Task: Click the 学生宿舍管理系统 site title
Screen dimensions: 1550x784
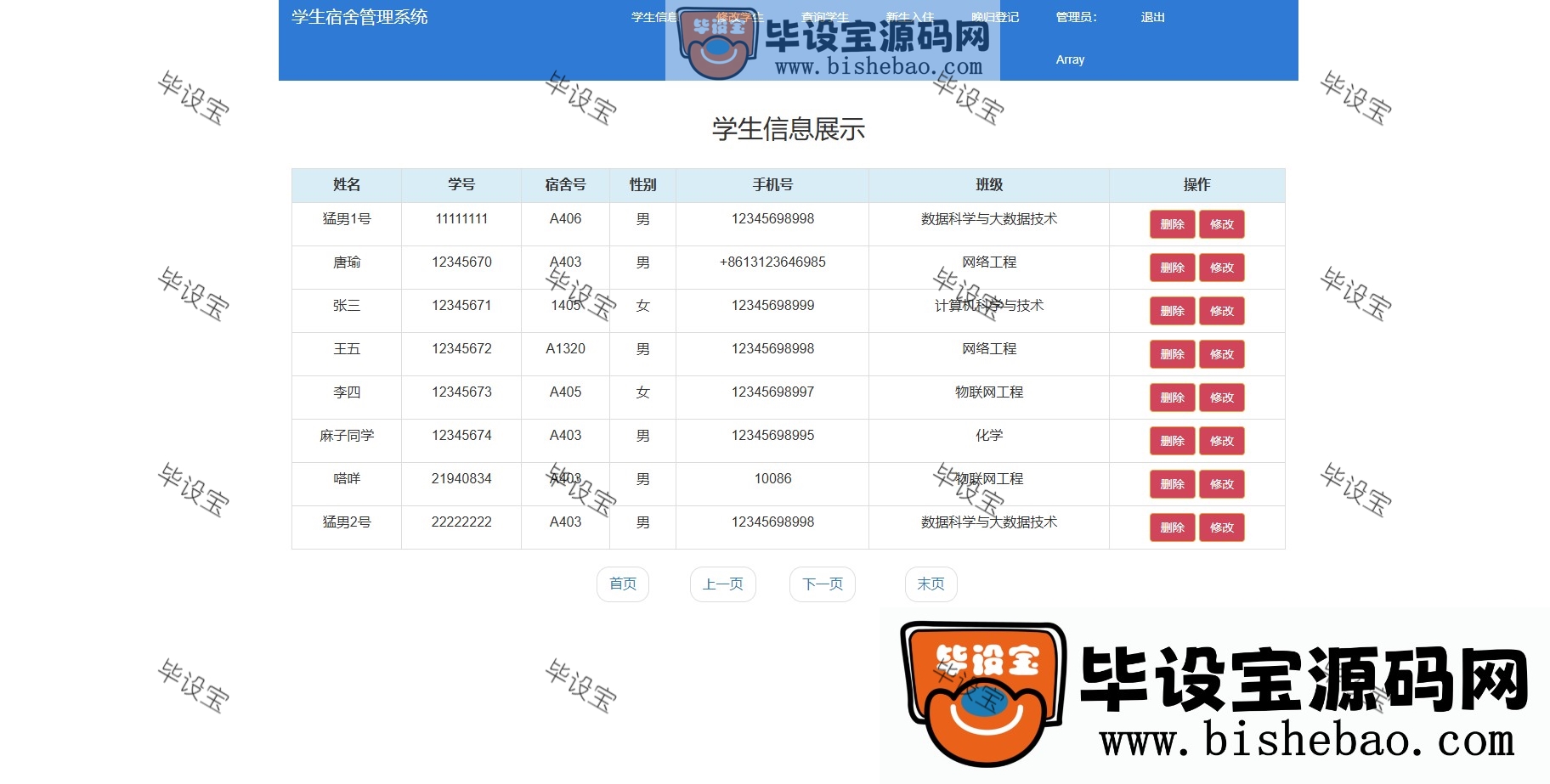Action: 359,17
